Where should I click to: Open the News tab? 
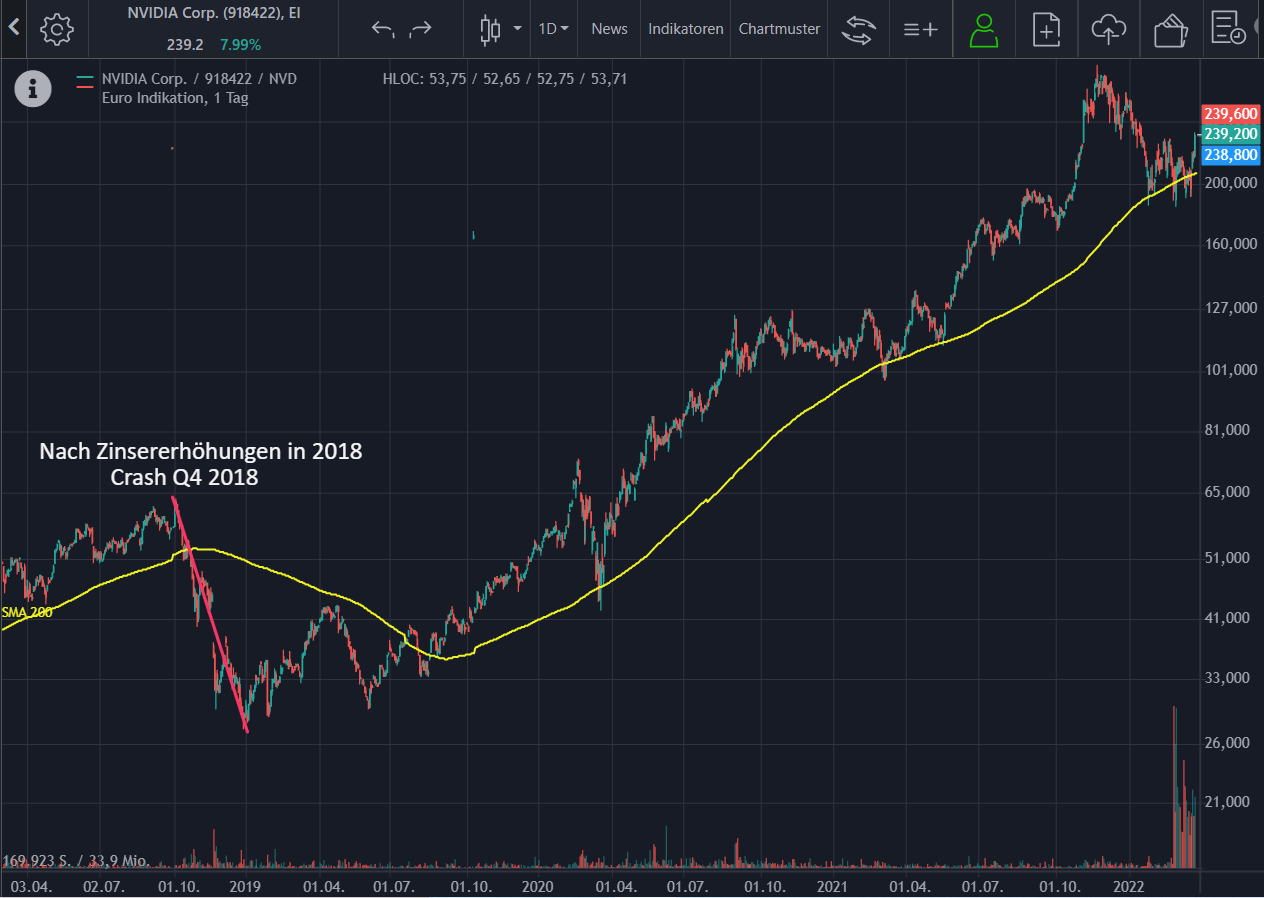(x=609, y=29)
